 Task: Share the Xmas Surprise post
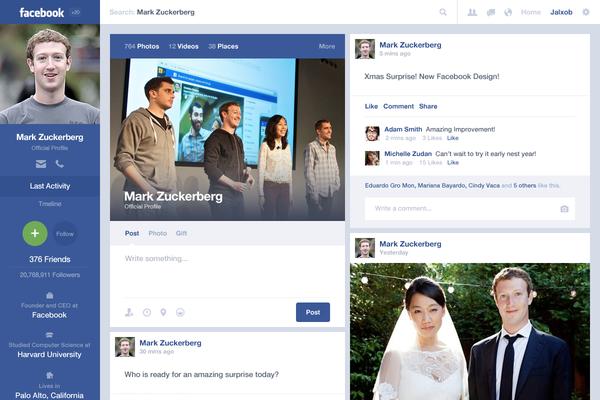tap(428, 106)
